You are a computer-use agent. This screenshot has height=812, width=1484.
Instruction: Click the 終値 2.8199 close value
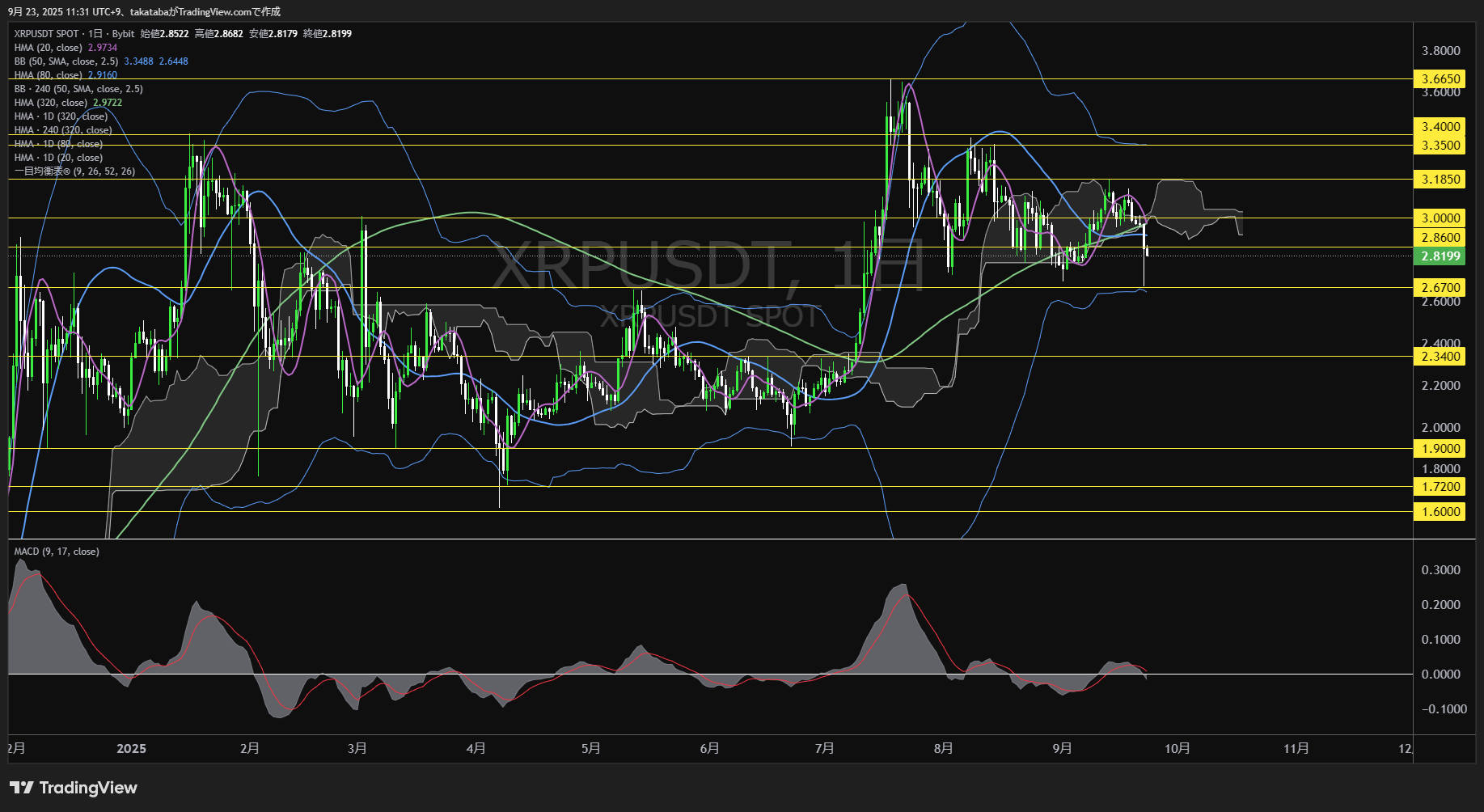click(x=328, y=34)
